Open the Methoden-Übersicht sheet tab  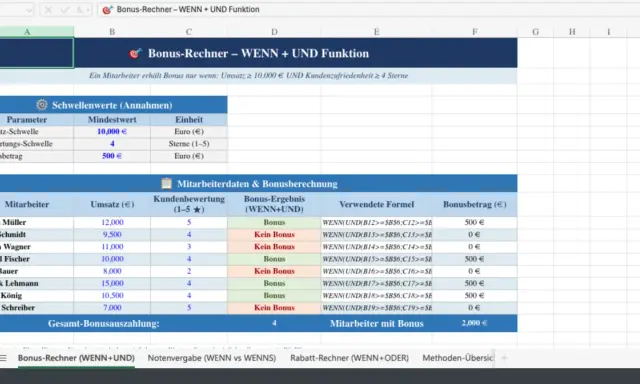(x=458, y=358)
